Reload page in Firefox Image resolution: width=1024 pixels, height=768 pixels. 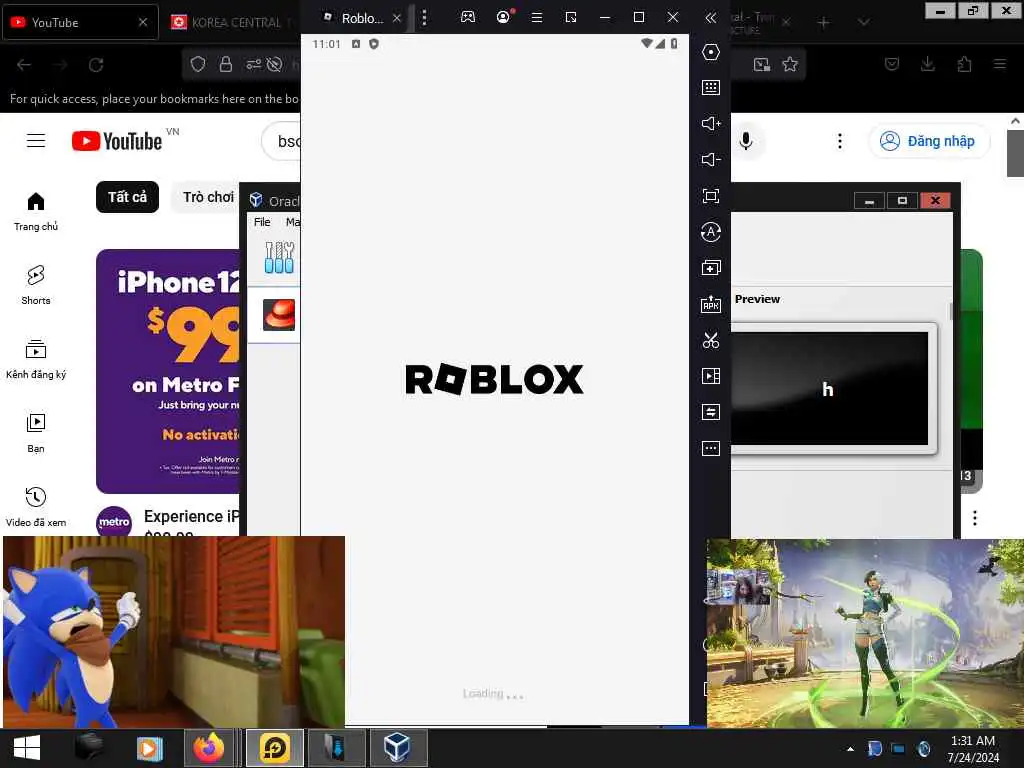[96, 65]
